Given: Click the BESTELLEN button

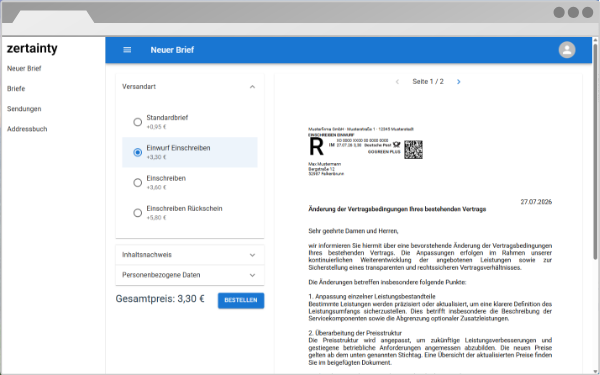Looking at the screenshot, I should [x=241, y=300].
